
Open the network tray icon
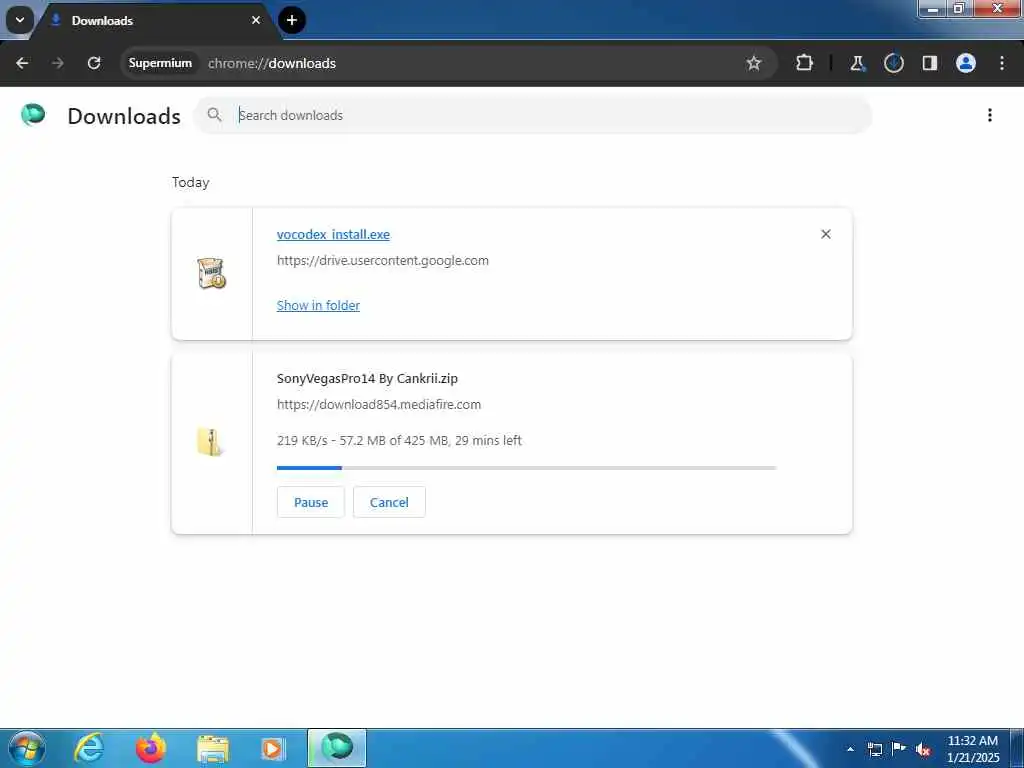point(875,749)
